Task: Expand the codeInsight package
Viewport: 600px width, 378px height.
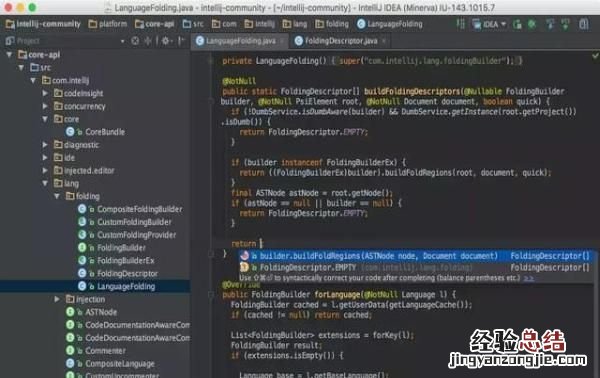Action: tap(45, 93)
